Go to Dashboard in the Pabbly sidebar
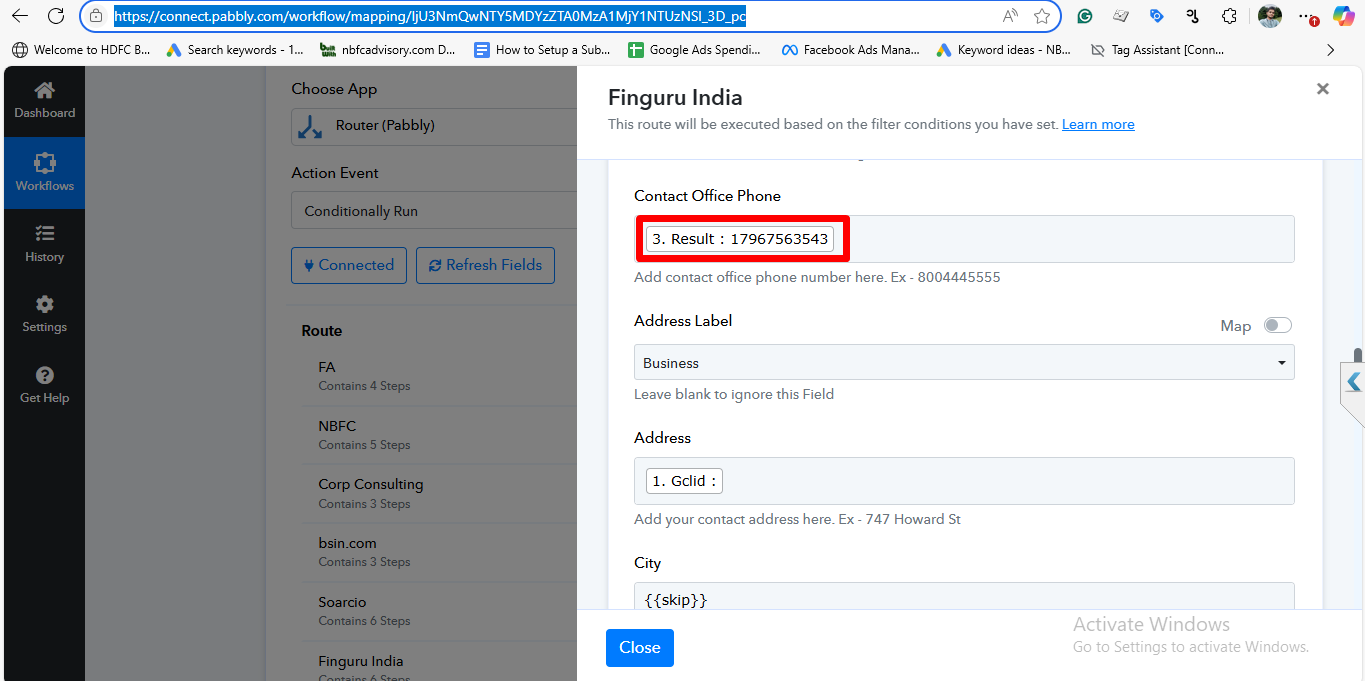 tap(44, 100)
